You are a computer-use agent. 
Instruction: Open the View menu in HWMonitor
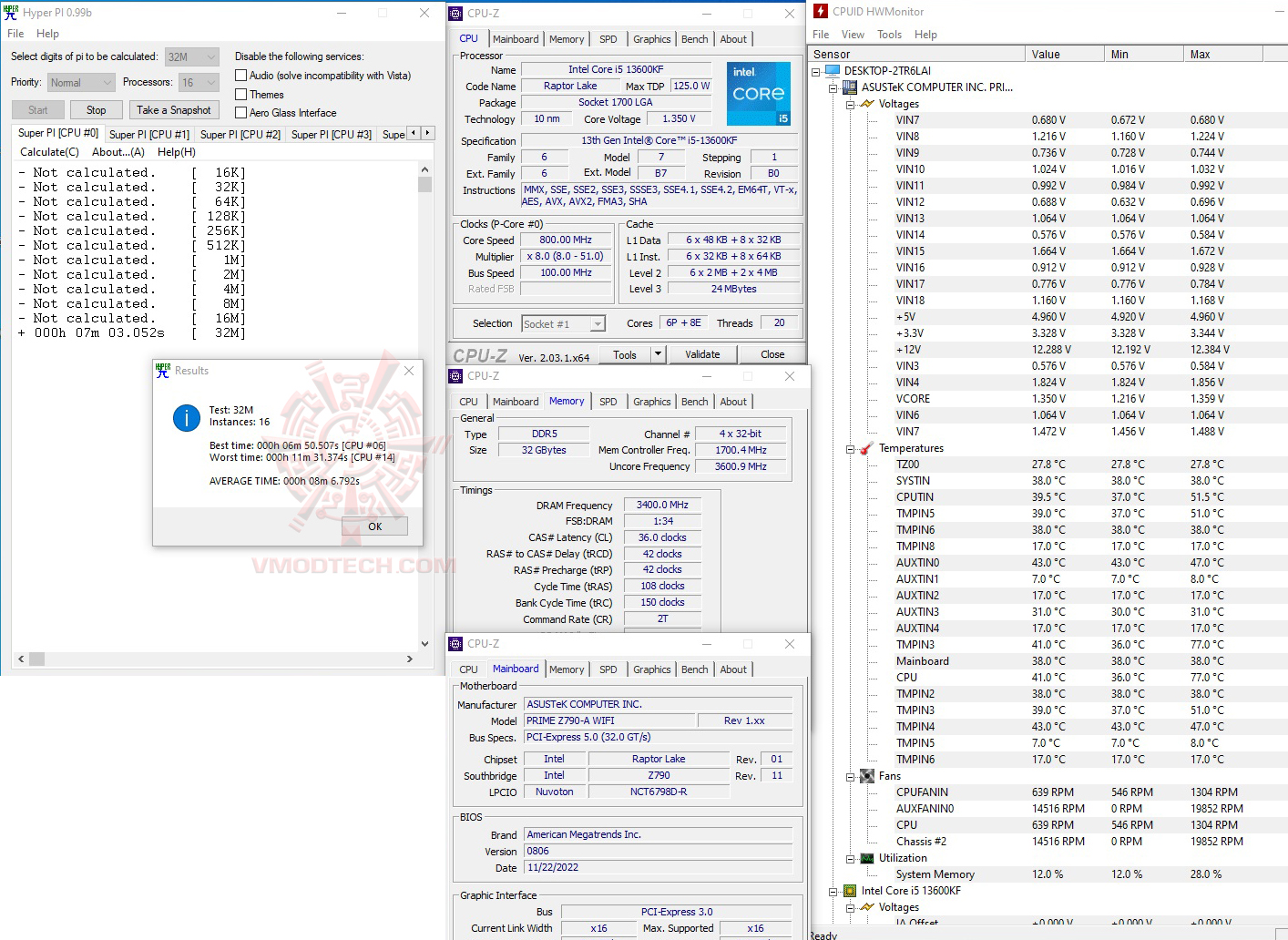pyautogui.click(x=853, y=34)
